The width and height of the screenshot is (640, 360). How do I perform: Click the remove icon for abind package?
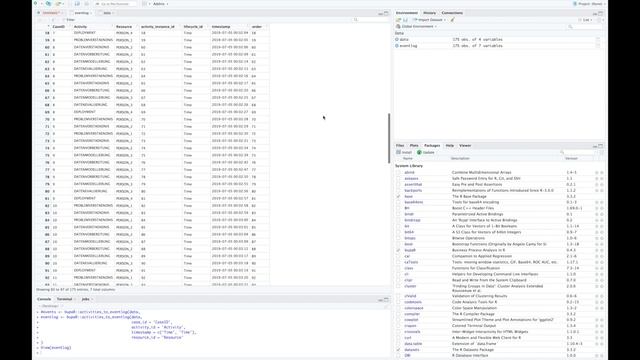pyautogui.click(x=602, y=173)
